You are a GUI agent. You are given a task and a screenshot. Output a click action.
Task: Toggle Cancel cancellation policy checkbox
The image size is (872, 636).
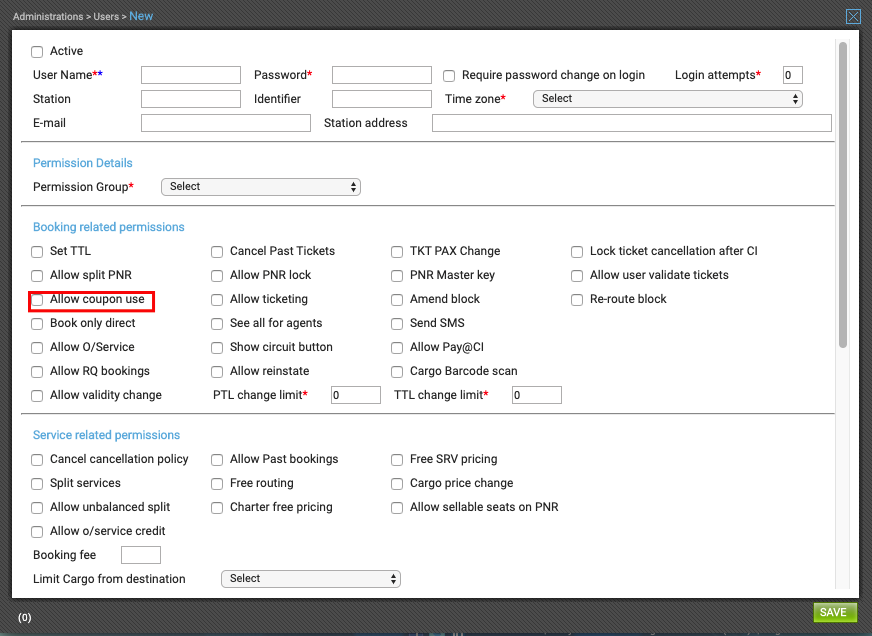click(x=37, y=460)
